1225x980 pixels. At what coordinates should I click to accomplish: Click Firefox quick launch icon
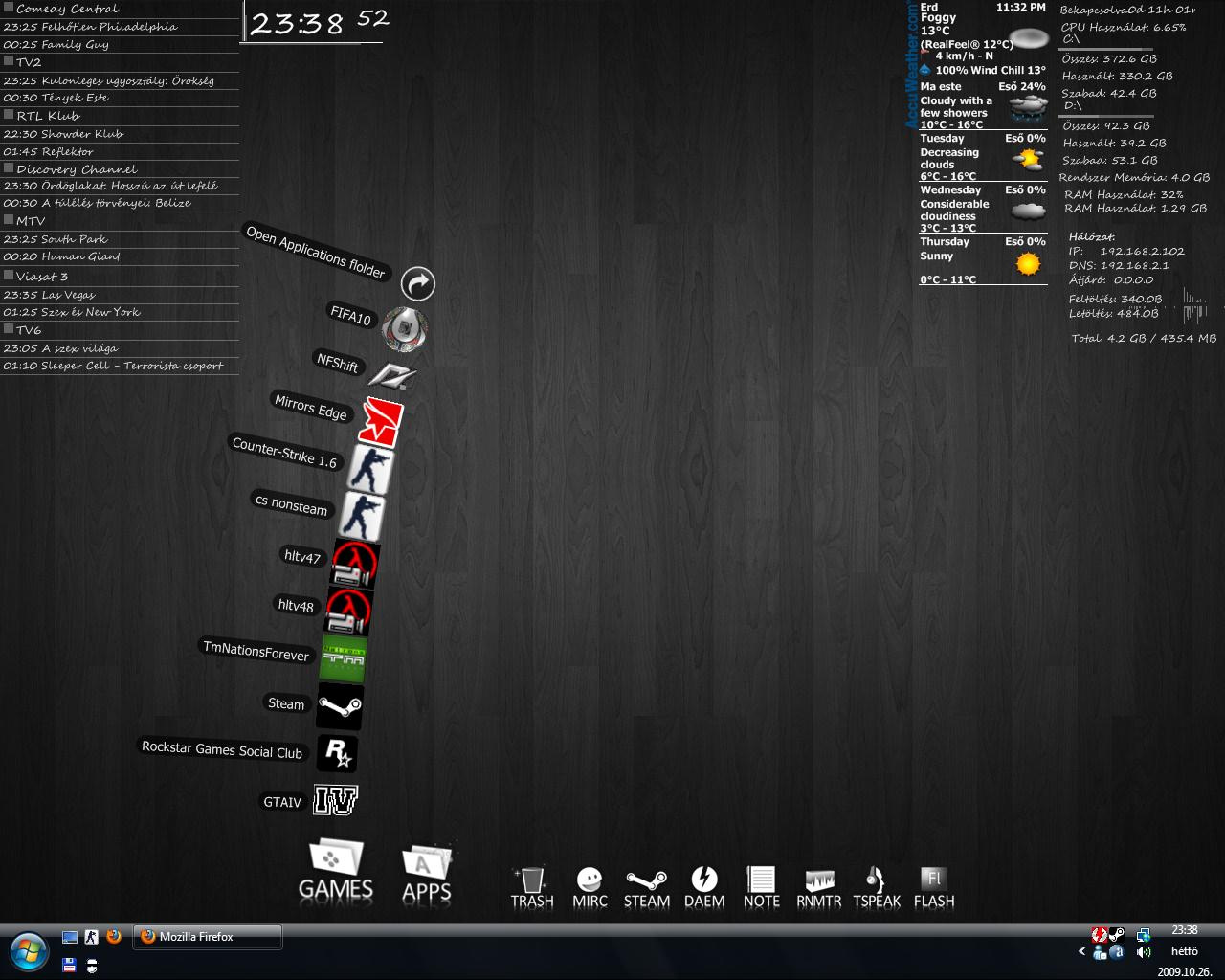[x=113, y=937]
